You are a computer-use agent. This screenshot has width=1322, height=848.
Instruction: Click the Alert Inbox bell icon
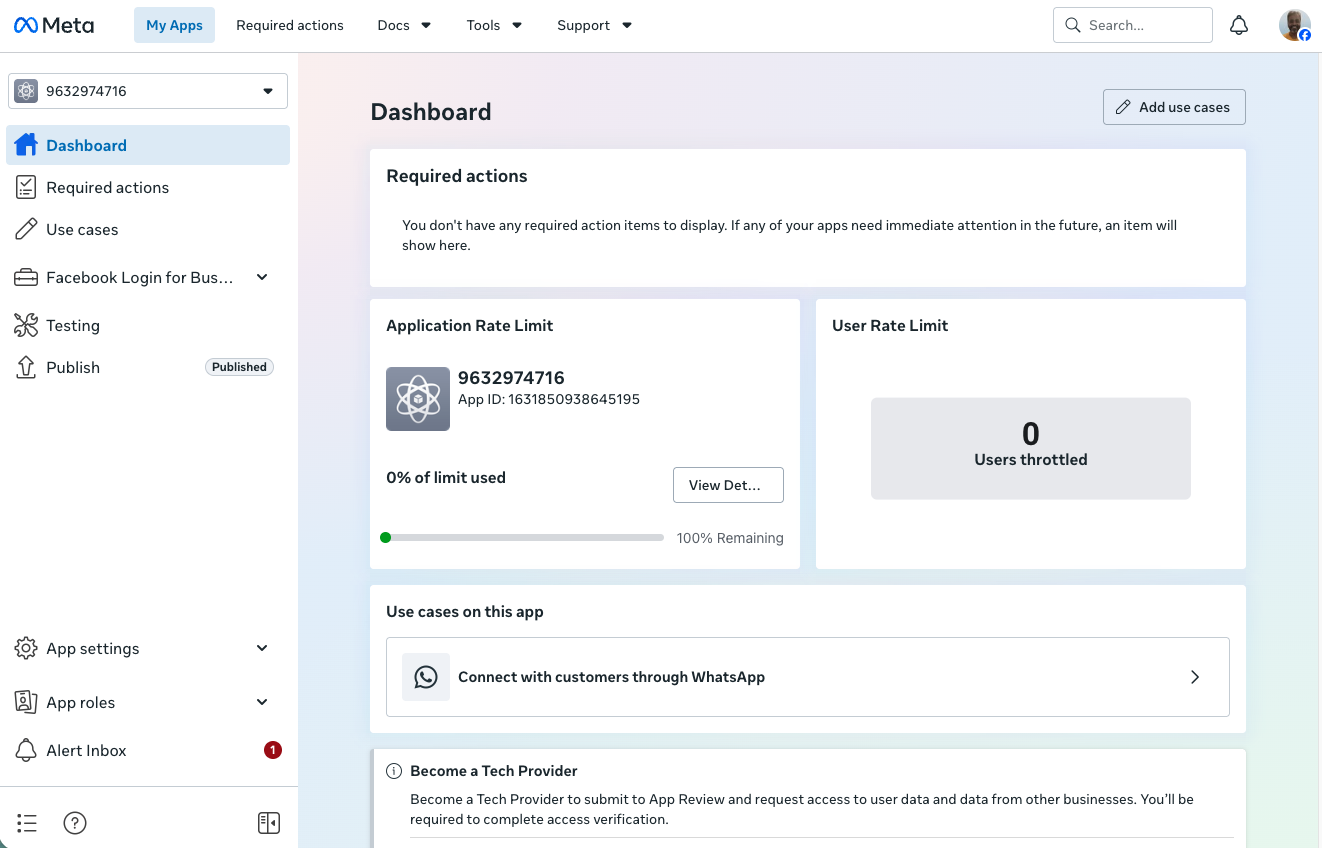[x=26, y=750]
